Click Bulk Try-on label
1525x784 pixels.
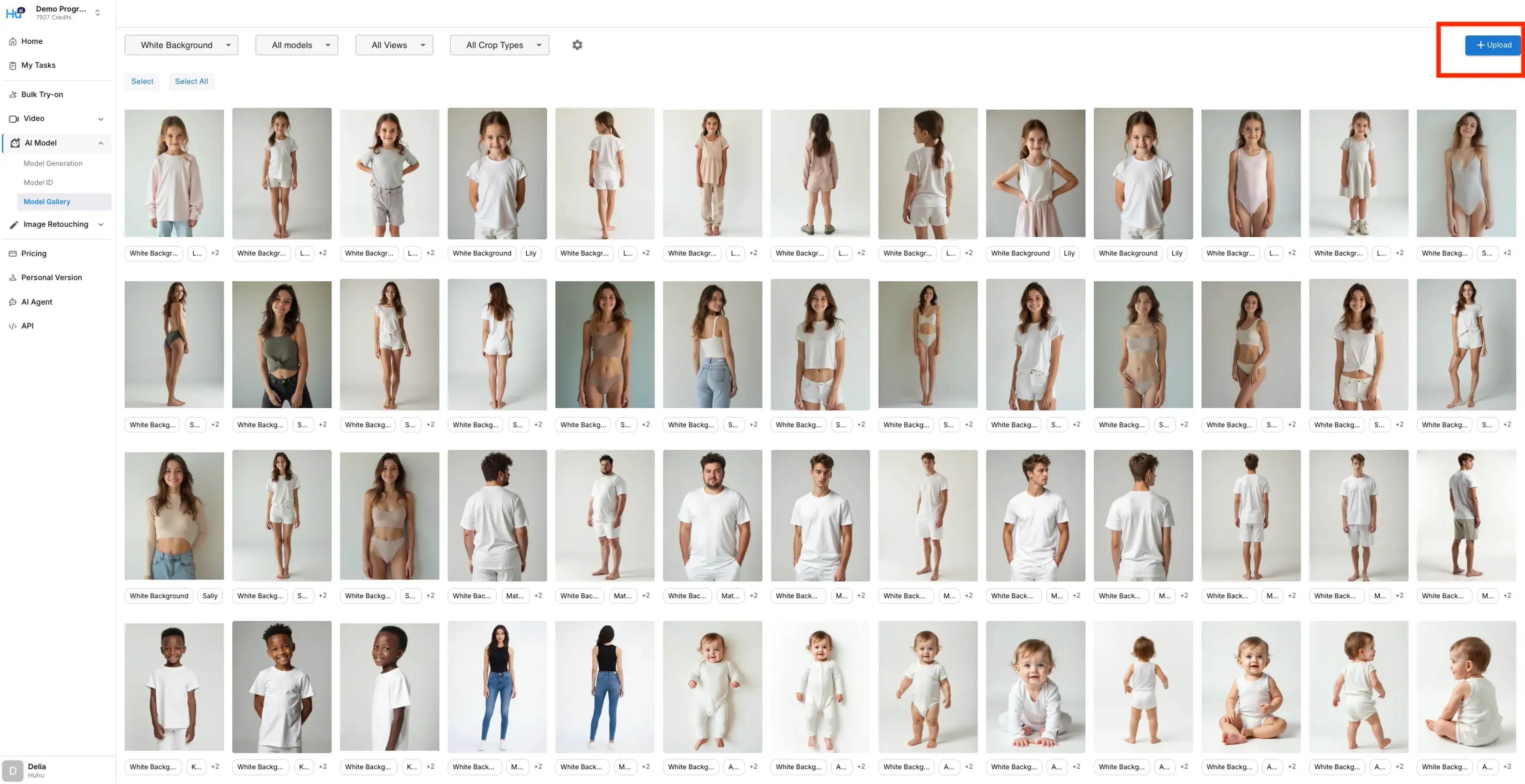42,94
